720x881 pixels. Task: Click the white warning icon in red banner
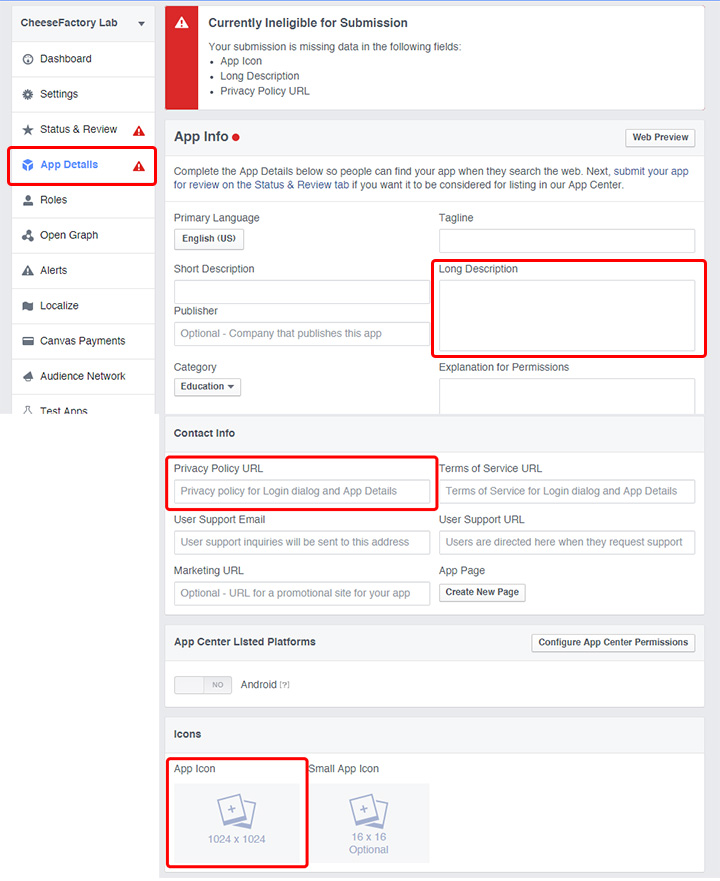coord(182,22)
